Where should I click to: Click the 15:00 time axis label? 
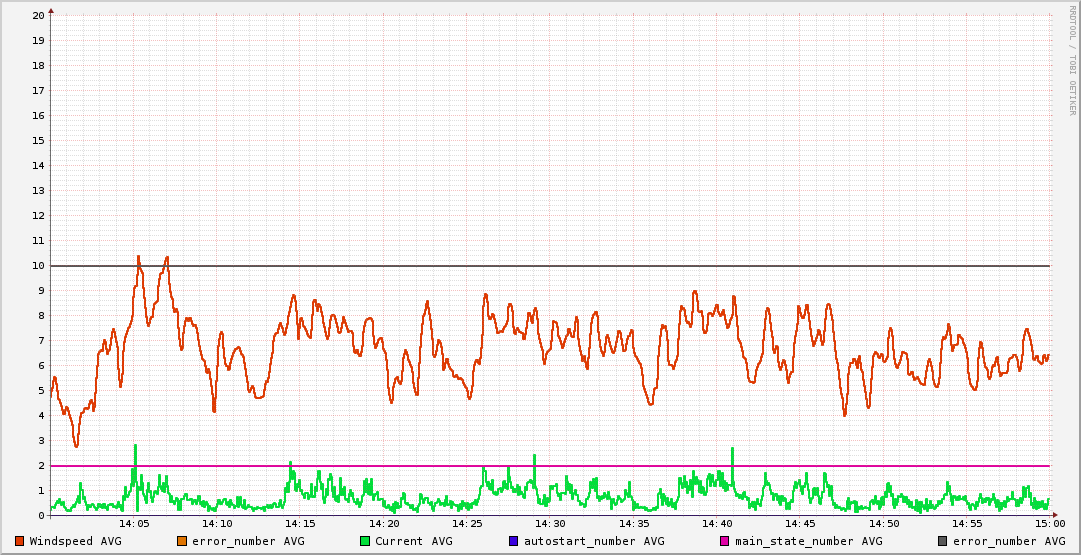(x=1049, y=524)
